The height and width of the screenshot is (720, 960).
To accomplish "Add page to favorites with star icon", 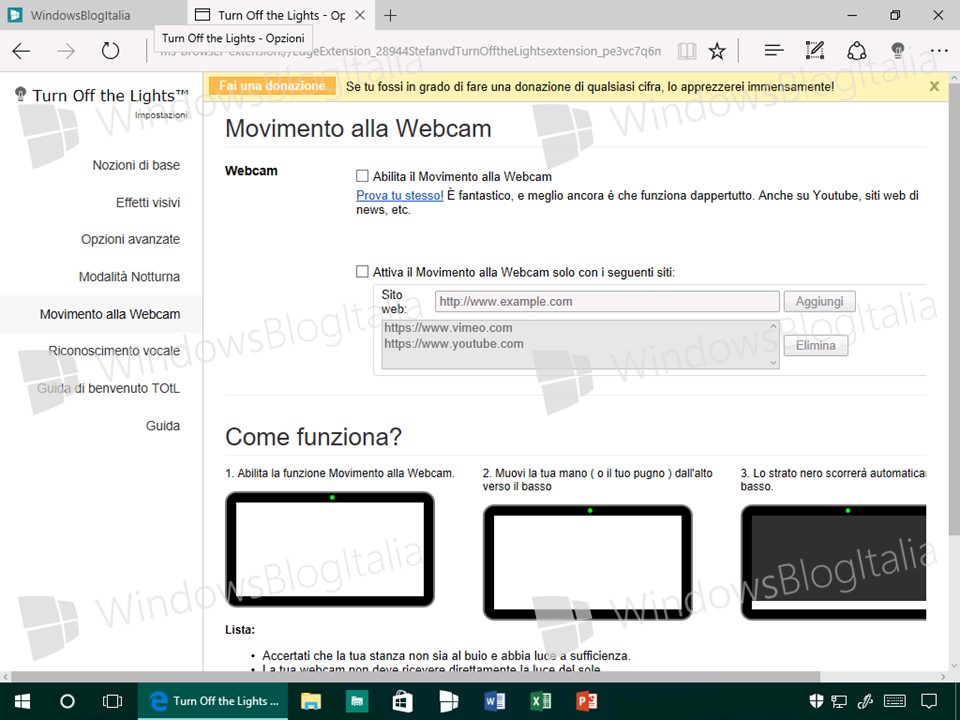I will point(717,51).
